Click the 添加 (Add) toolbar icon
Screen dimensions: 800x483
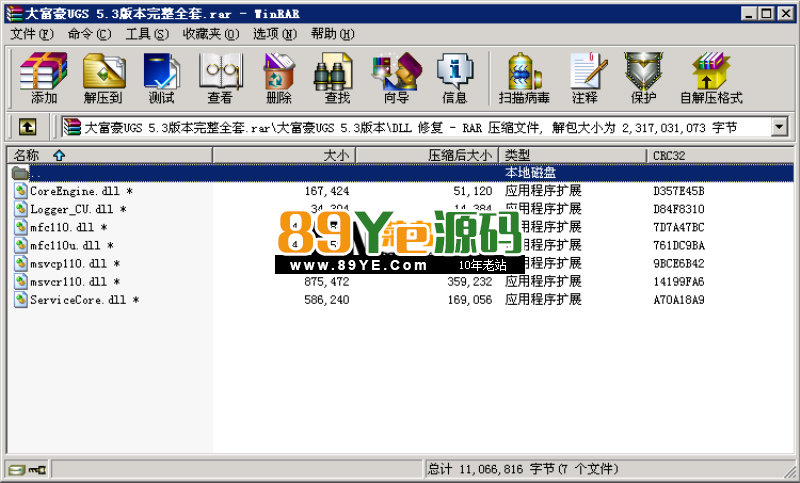coord(43,71)
